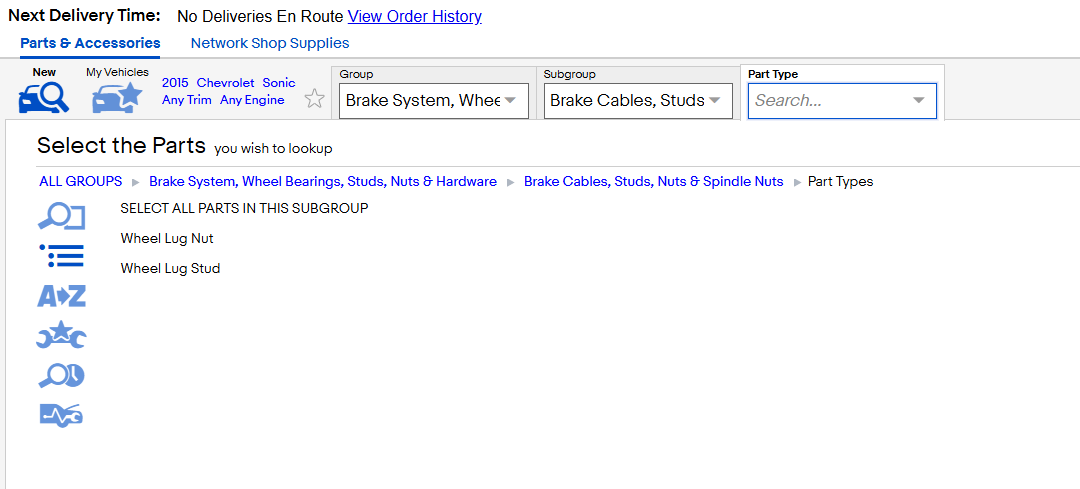The height and width of the screenshot is (489, 1080).
Task: Choose Wheel Lug Nut part type
Action: click(167, 238)
